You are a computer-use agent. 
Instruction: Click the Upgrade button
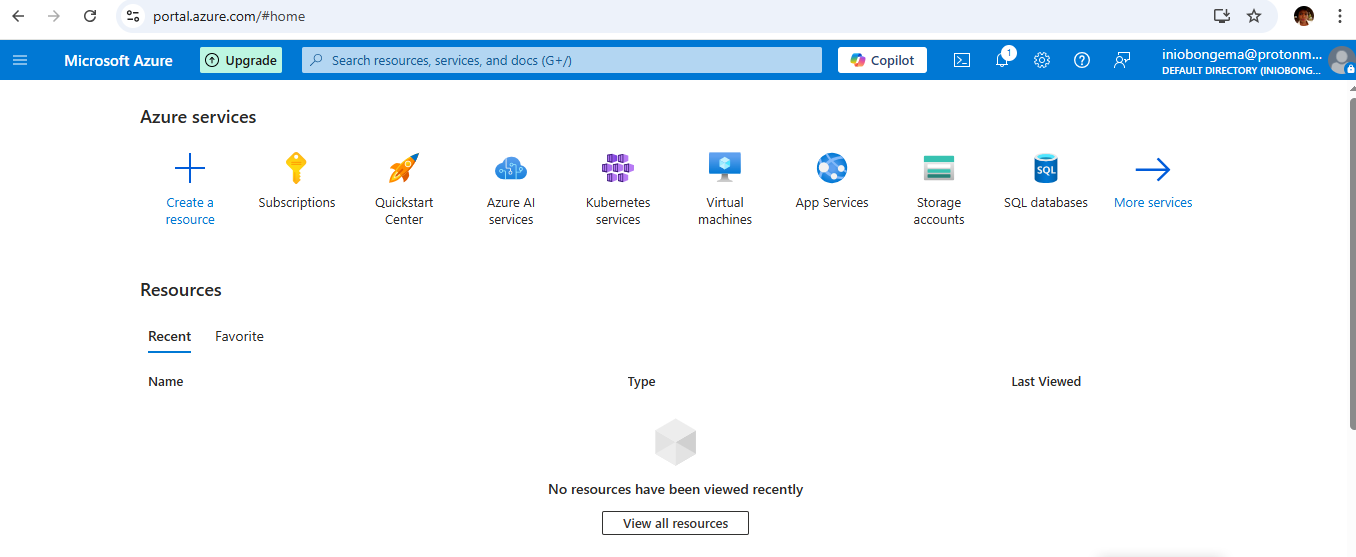241,60
